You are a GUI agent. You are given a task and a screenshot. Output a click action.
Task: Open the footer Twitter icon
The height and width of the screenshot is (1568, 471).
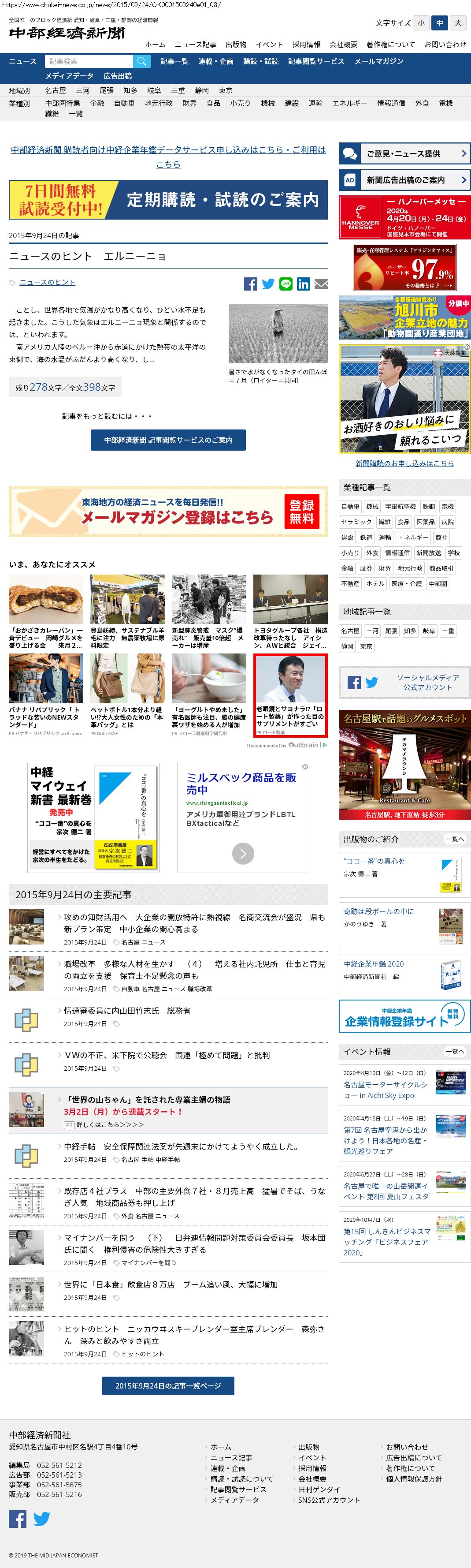click(x=41, y=1519)
